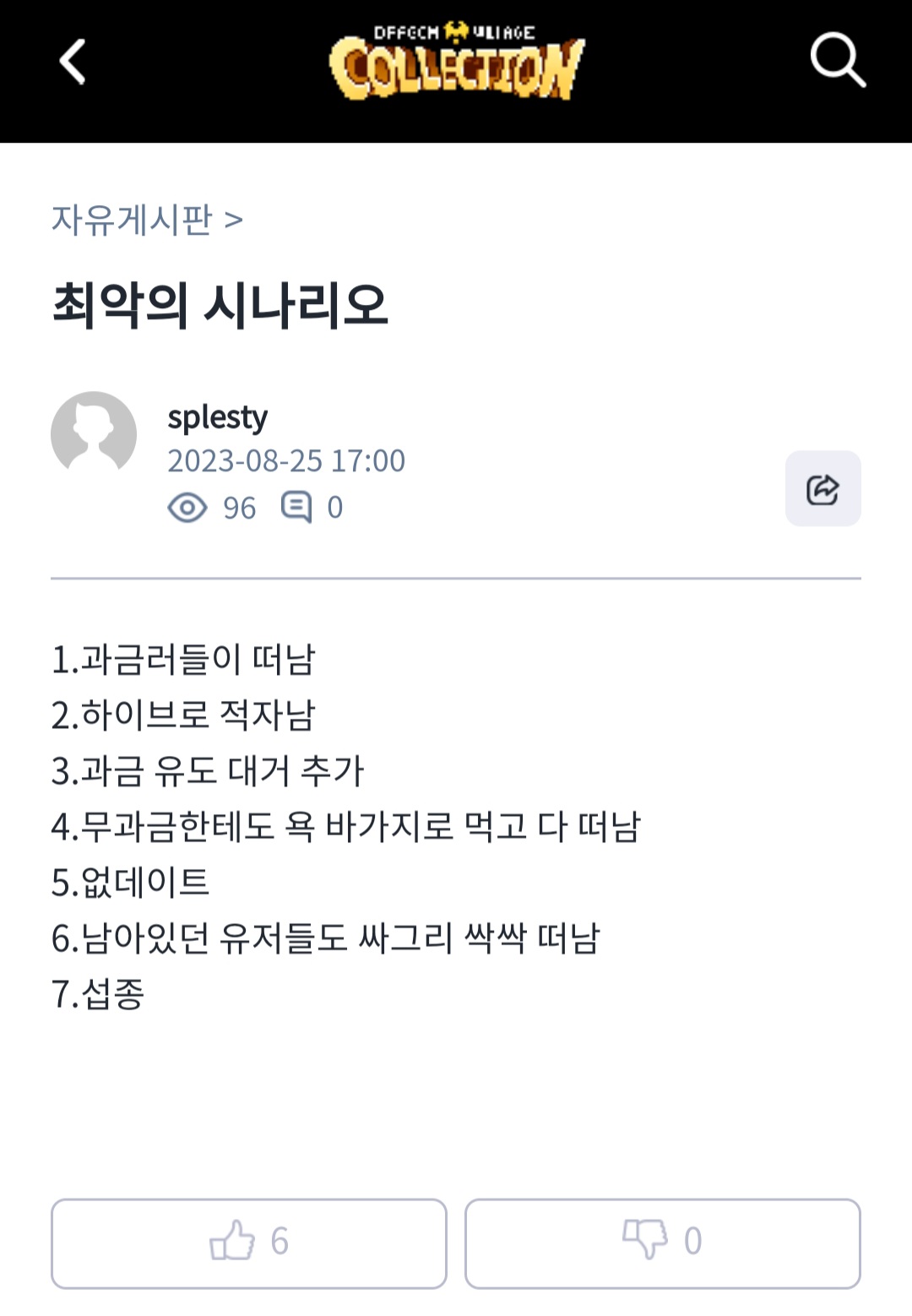Open the 자유게시판 board breadcrumb
The width and height of the screenshot is (912, 1316).
[132, 220]
